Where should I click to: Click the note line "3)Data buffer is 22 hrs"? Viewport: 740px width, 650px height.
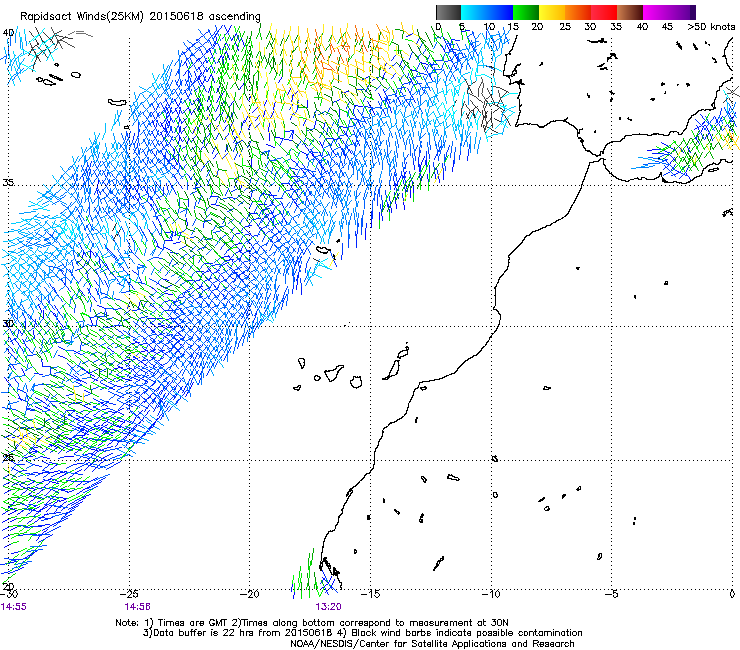pos(362,633)
